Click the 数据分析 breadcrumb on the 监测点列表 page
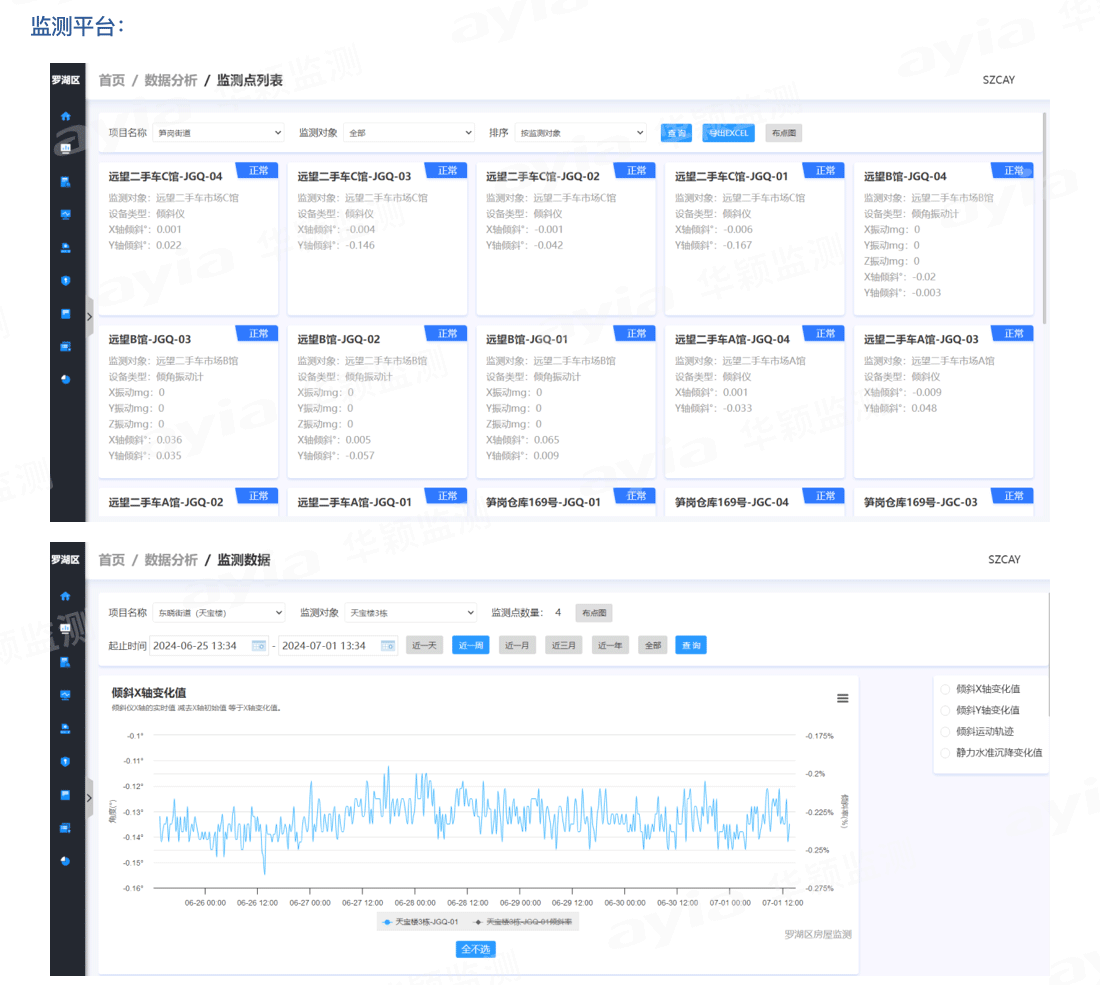Viewport: 1100px width, 985px height. [171, 80]
